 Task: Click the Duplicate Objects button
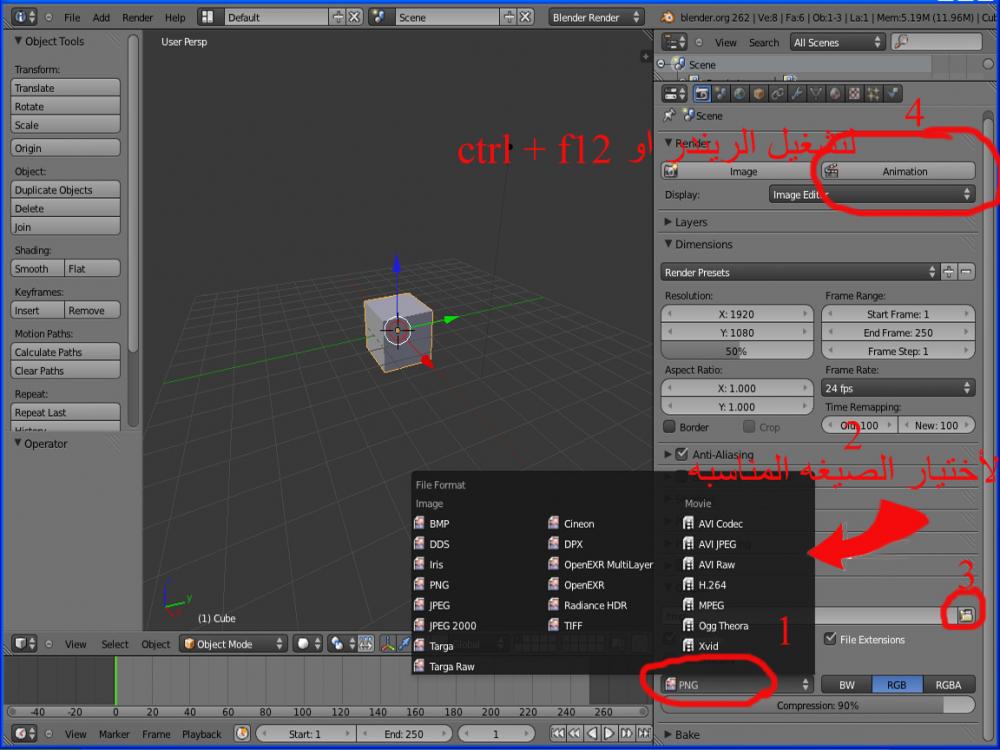click(65, 189)
